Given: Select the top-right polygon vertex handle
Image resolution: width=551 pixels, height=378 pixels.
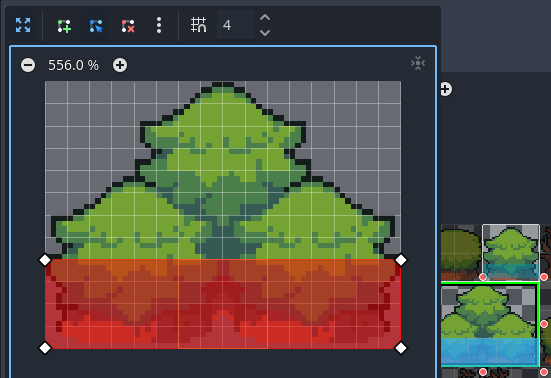Looking at the screenshot, I should [401, 260].
